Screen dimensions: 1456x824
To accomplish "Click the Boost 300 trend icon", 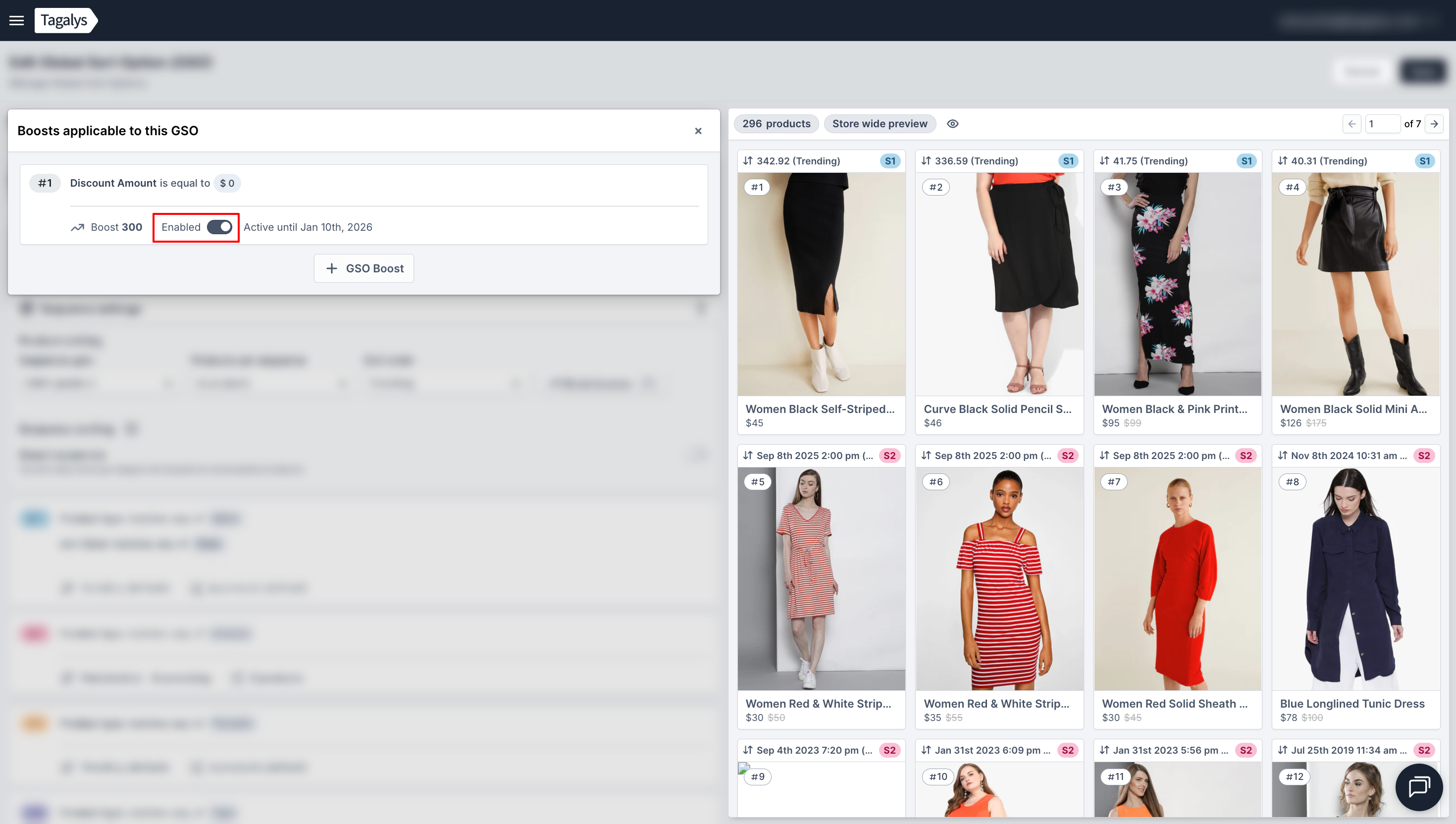I will click(78, 227).
